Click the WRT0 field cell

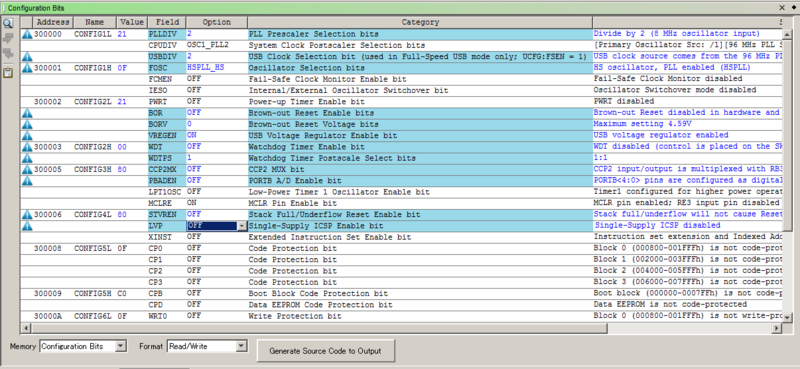coord(167,316)
